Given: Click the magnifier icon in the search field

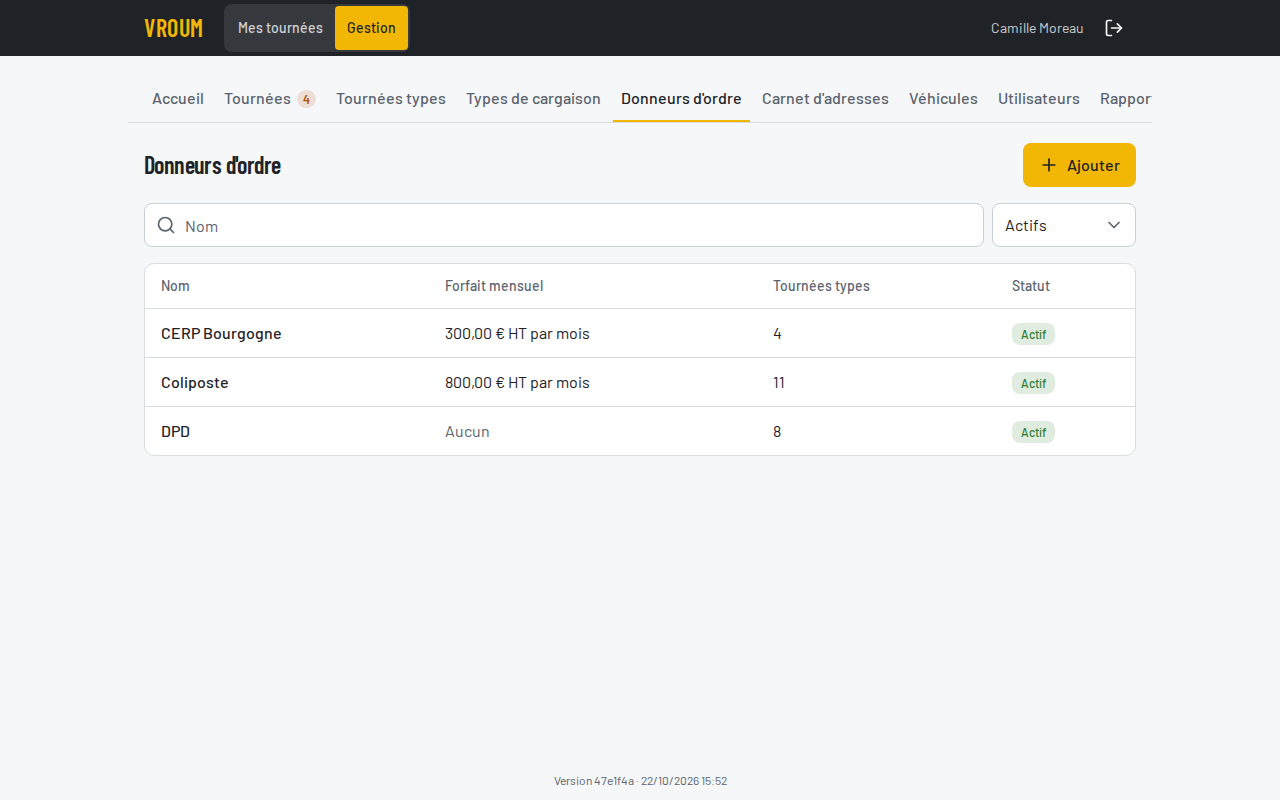Looking at the screenshot, I should point(167,225).
